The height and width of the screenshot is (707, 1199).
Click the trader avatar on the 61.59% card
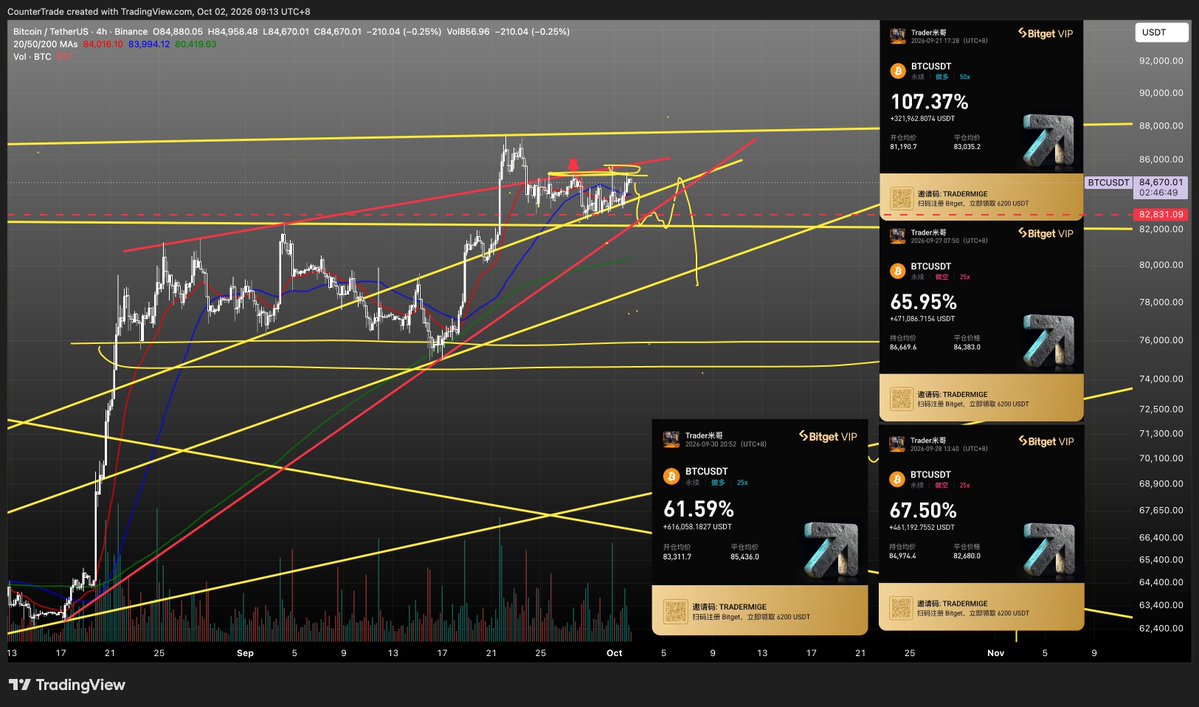click(671, 439)
